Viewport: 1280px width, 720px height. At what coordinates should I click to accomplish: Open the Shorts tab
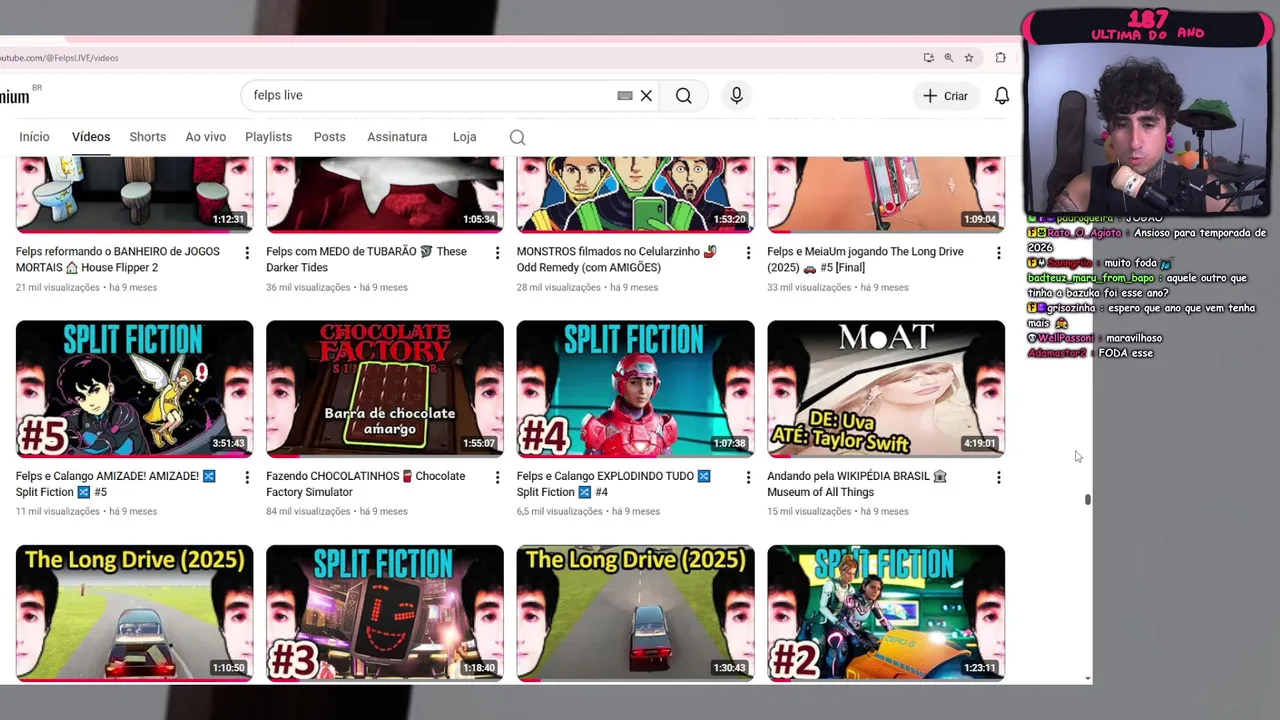point(148,137)
